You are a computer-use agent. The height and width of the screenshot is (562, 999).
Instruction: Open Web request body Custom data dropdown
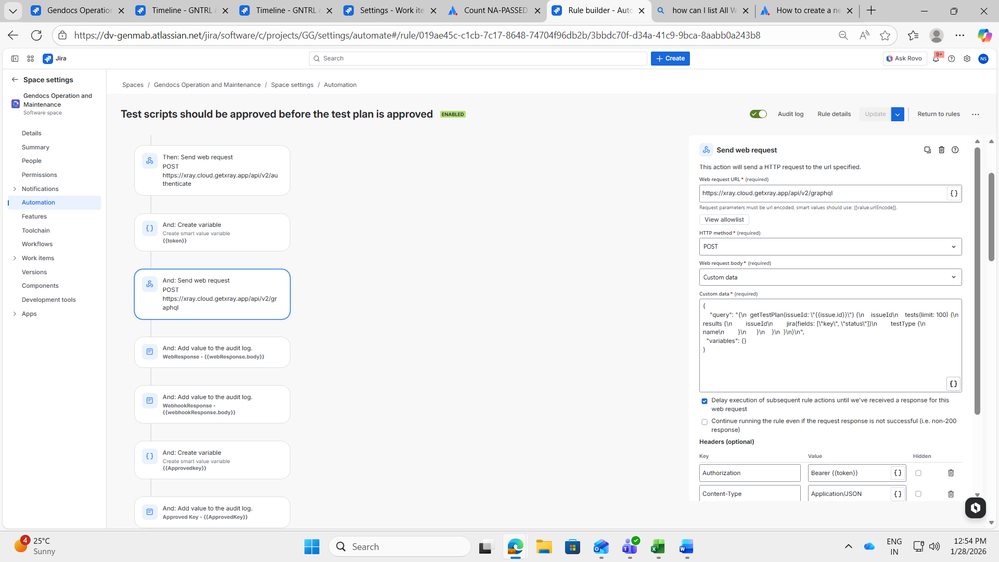[x=830, y=277]
